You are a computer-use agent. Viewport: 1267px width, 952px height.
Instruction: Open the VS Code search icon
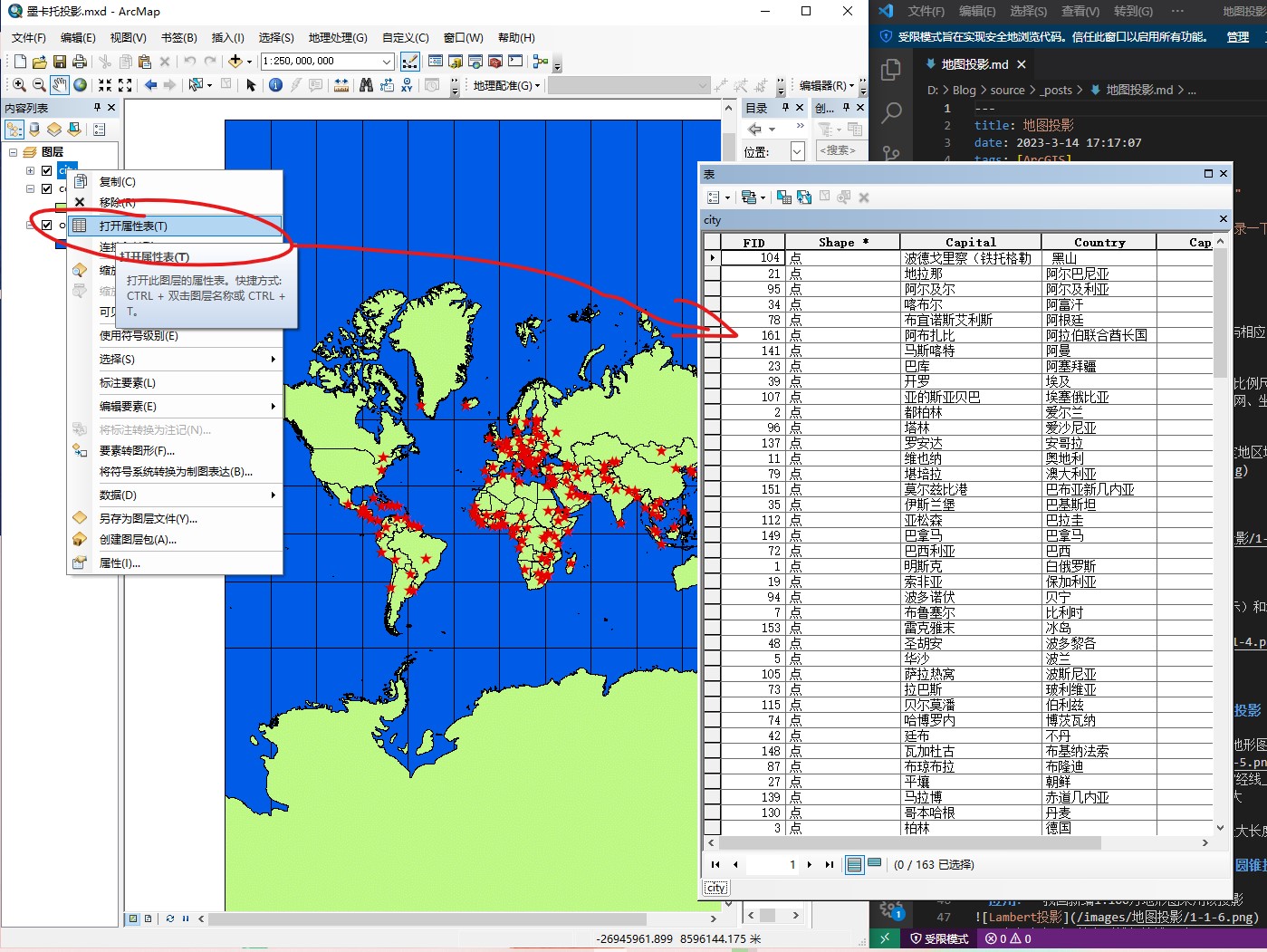pos(891,112)
